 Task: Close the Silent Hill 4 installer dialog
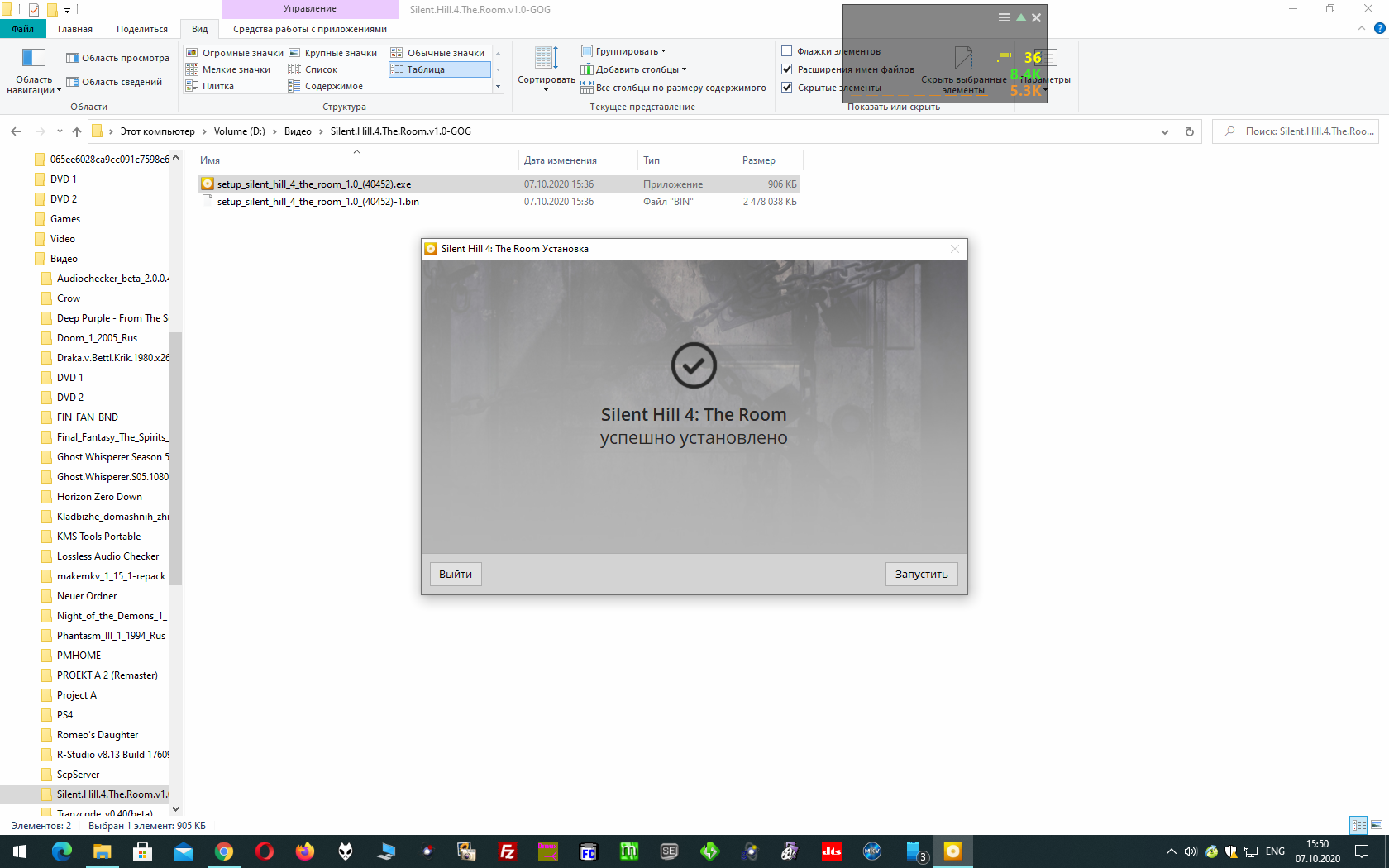[955, 249]
